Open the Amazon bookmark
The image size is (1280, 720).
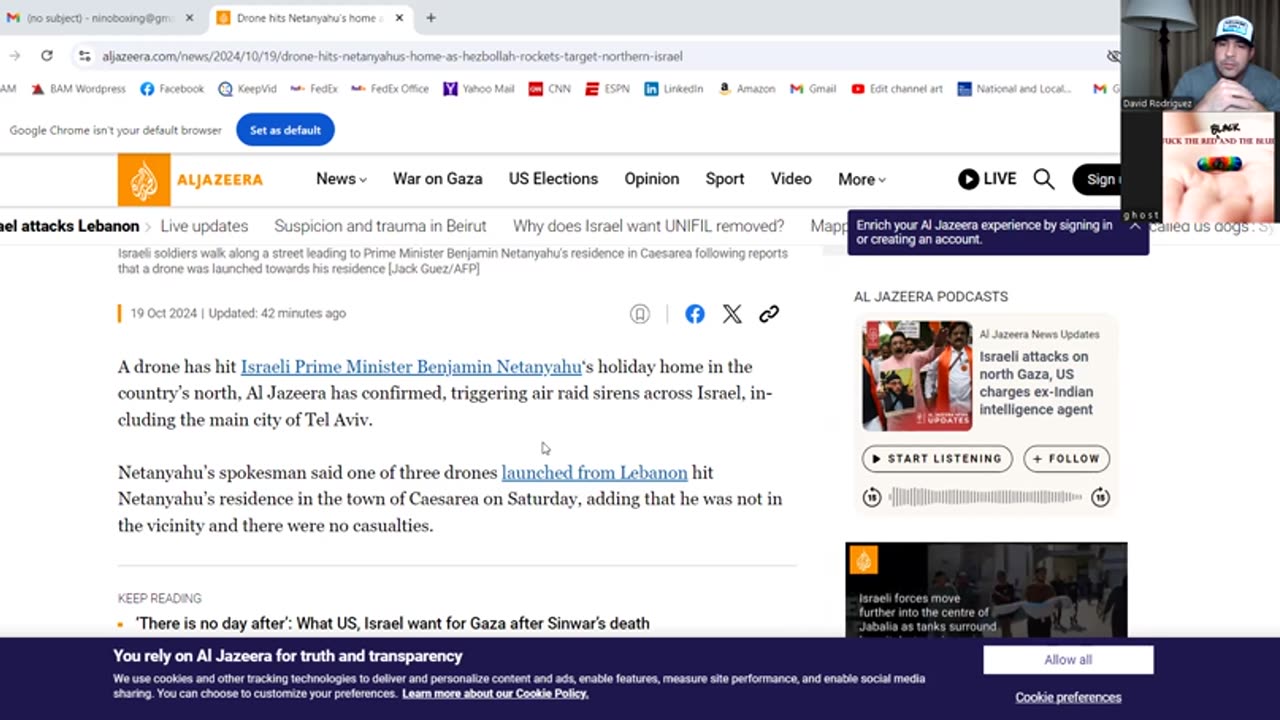(x=746, y=89)
